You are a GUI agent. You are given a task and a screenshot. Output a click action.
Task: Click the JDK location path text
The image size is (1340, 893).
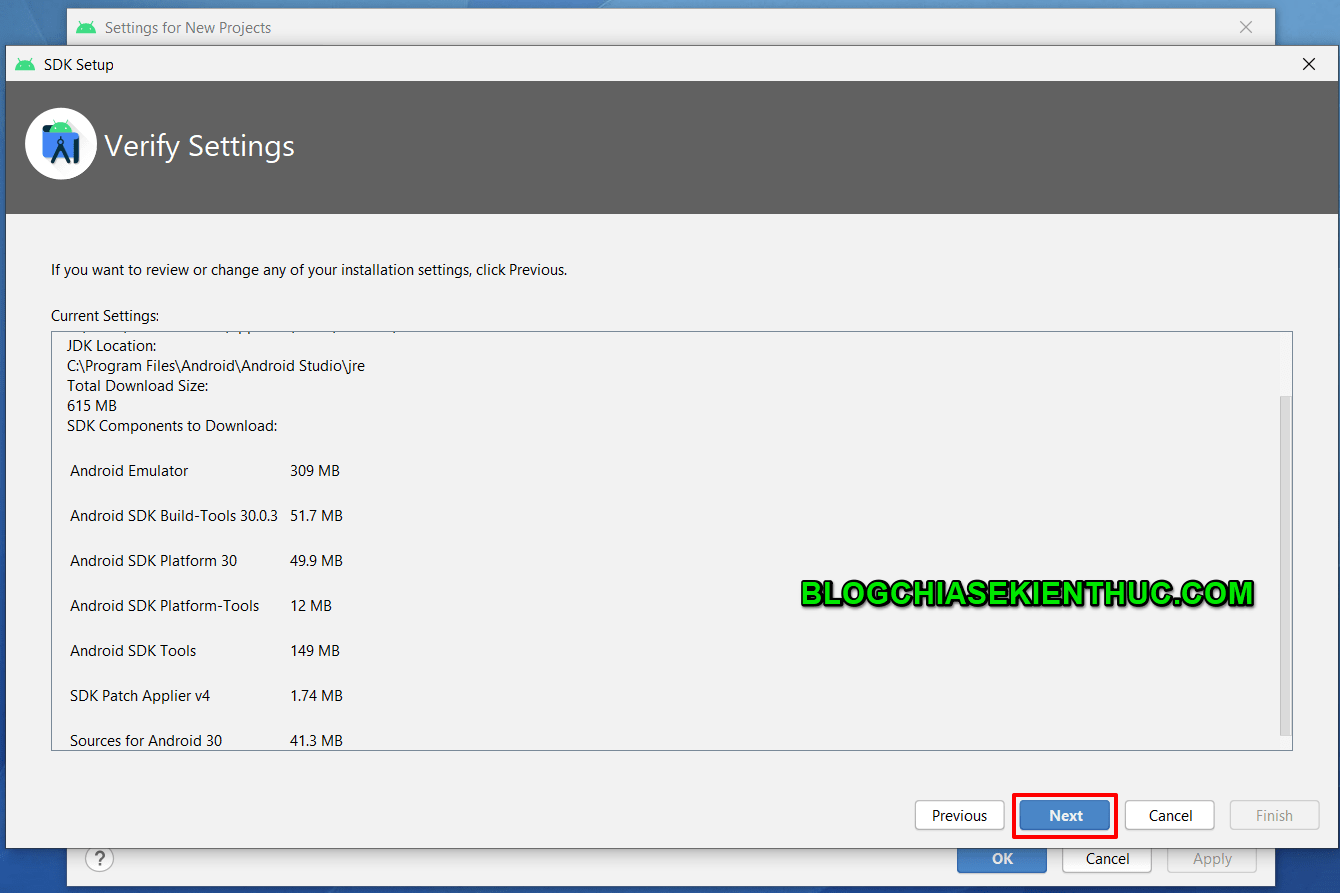pyautogui.click(x=216, y=366)
